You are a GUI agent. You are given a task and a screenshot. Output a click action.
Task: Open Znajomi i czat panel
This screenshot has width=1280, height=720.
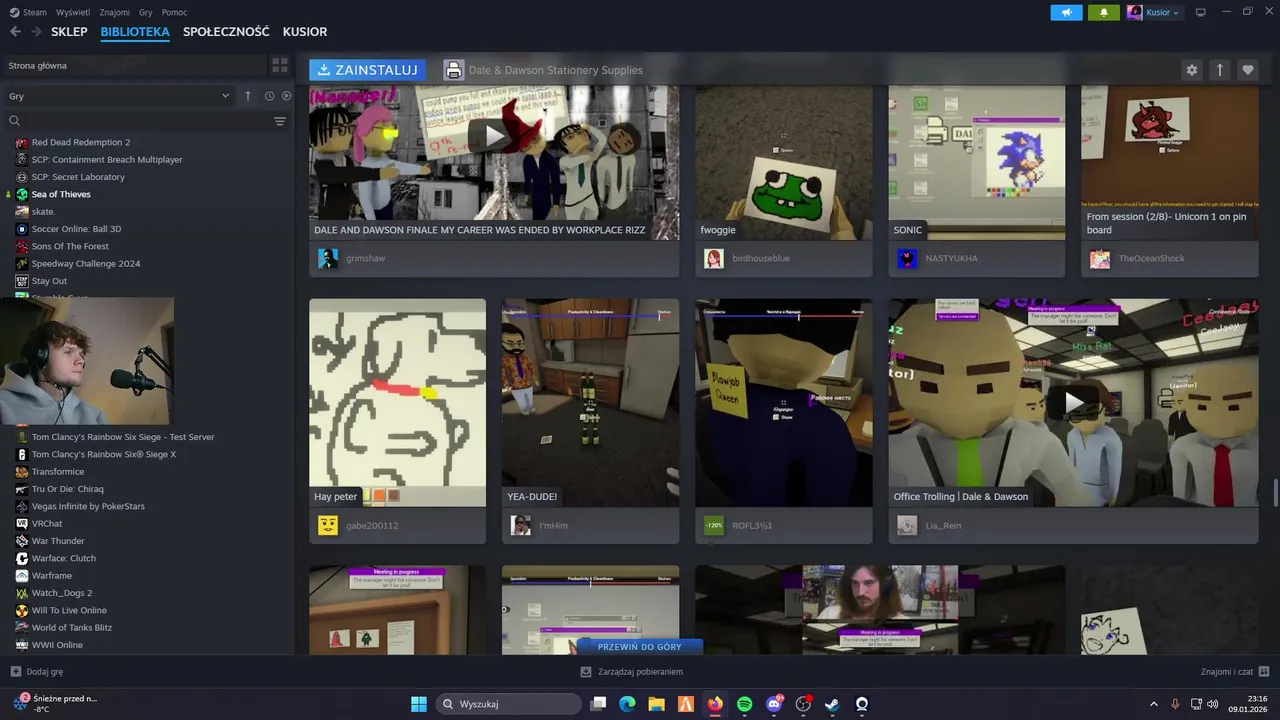click(1235, 672)
